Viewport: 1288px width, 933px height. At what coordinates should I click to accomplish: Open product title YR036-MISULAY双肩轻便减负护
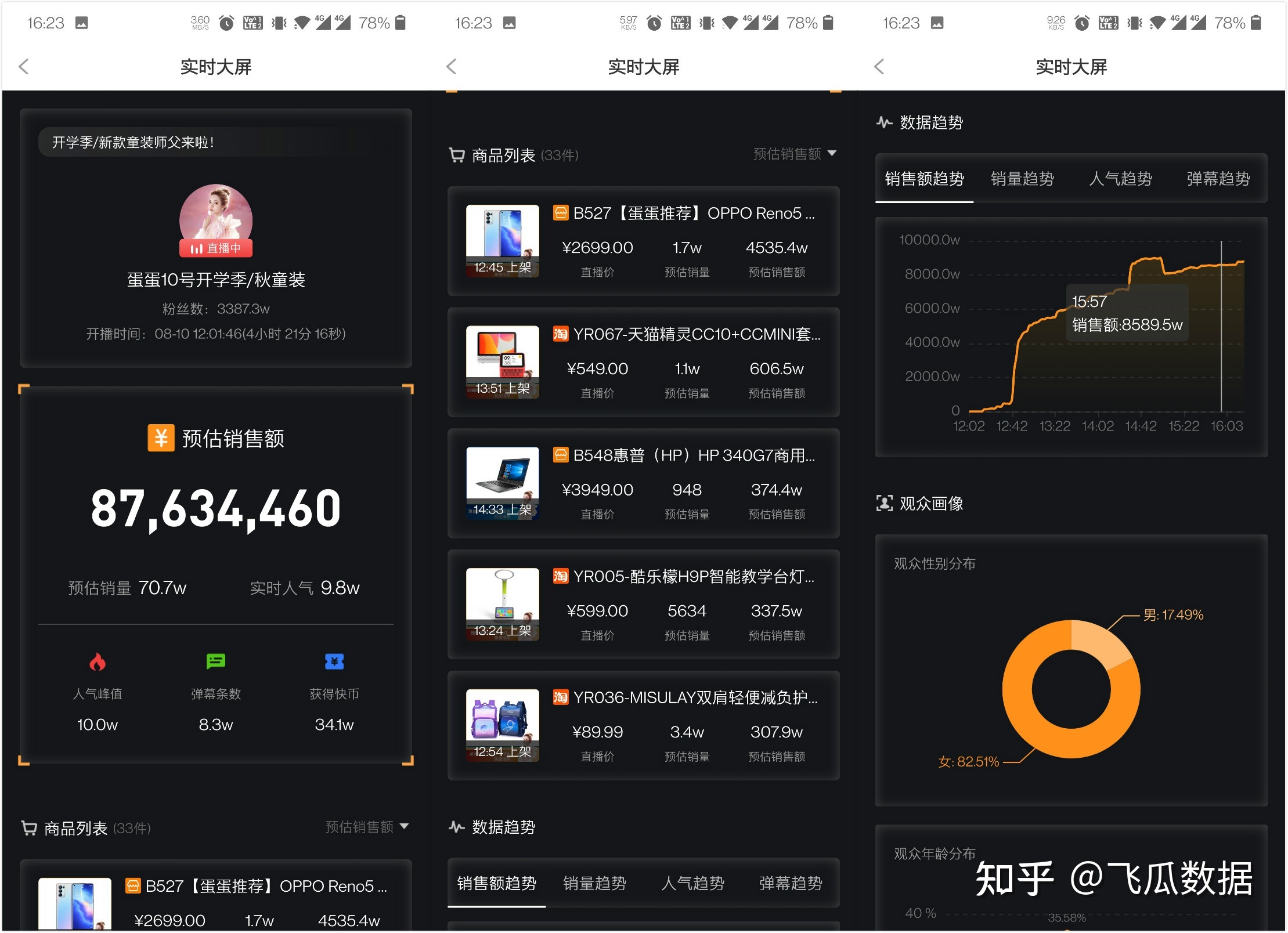(695, 697)
